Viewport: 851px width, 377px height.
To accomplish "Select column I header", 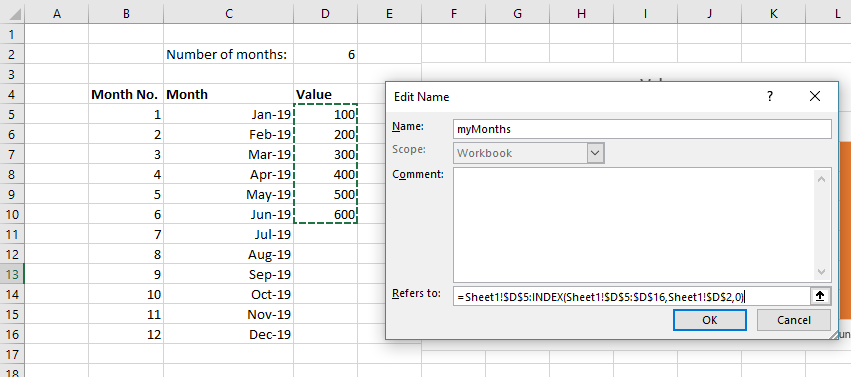I will [645, 15].
